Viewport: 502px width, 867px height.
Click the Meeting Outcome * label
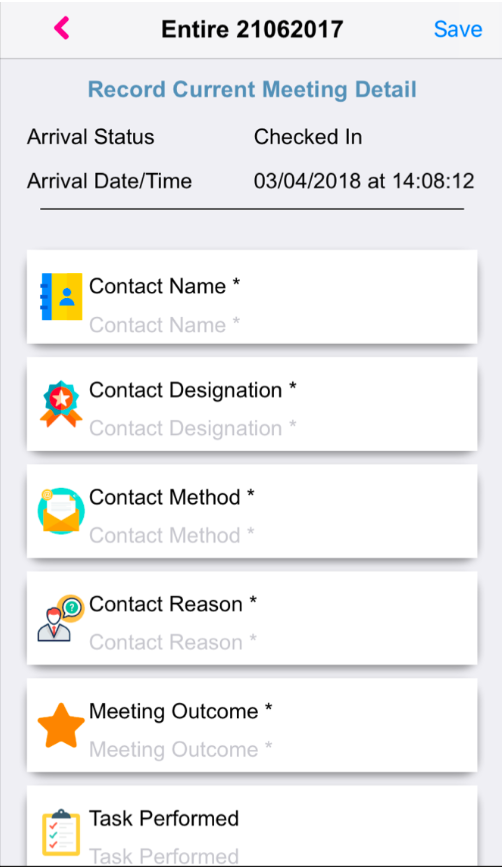pyautogui.click(x=181, y=712)
